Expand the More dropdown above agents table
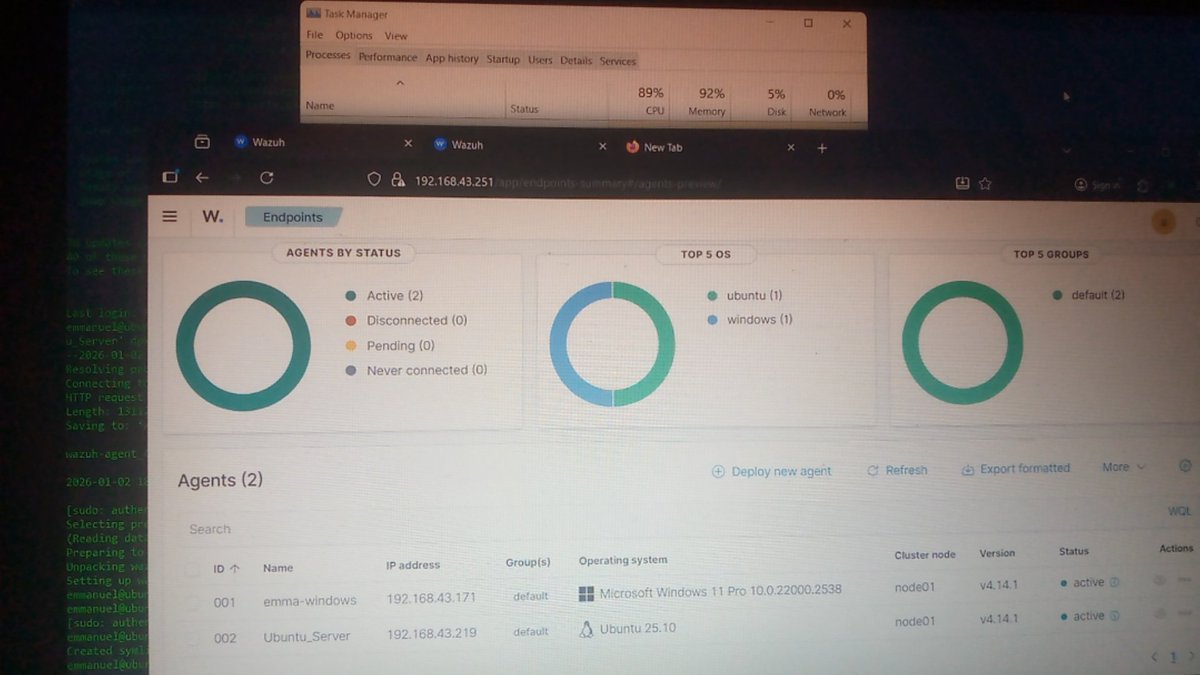Viewport: 1200px width, 675px height. pyautogui.click(x=1123, y=467)
